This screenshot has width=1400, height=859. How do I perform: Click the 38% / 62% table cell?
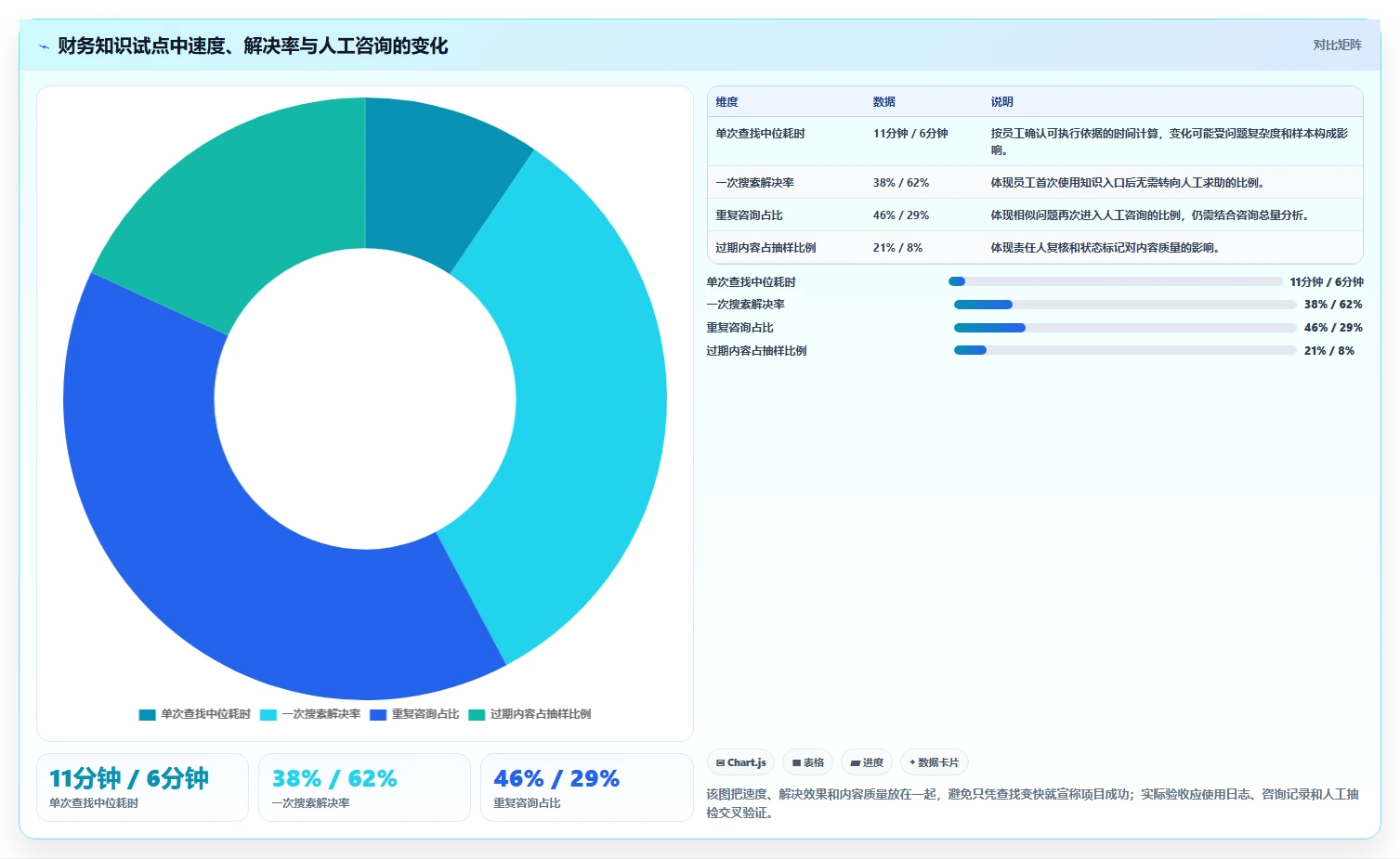[x=901, y=183]
